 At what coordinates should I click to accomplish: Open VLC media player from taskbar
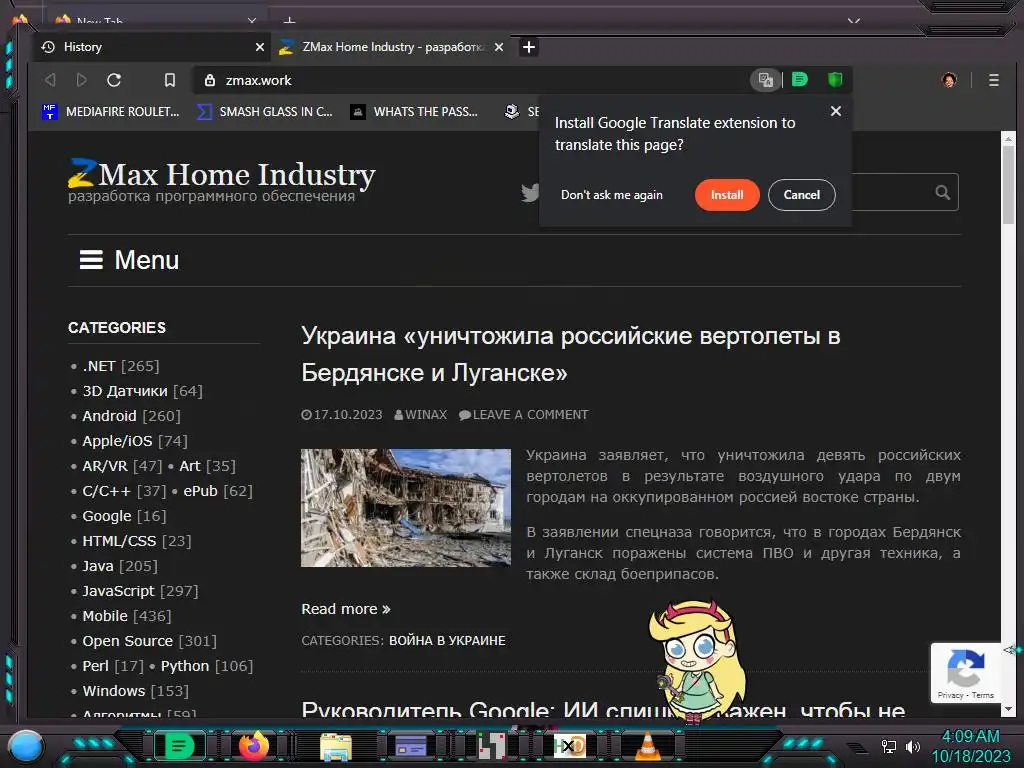point(647,746)
